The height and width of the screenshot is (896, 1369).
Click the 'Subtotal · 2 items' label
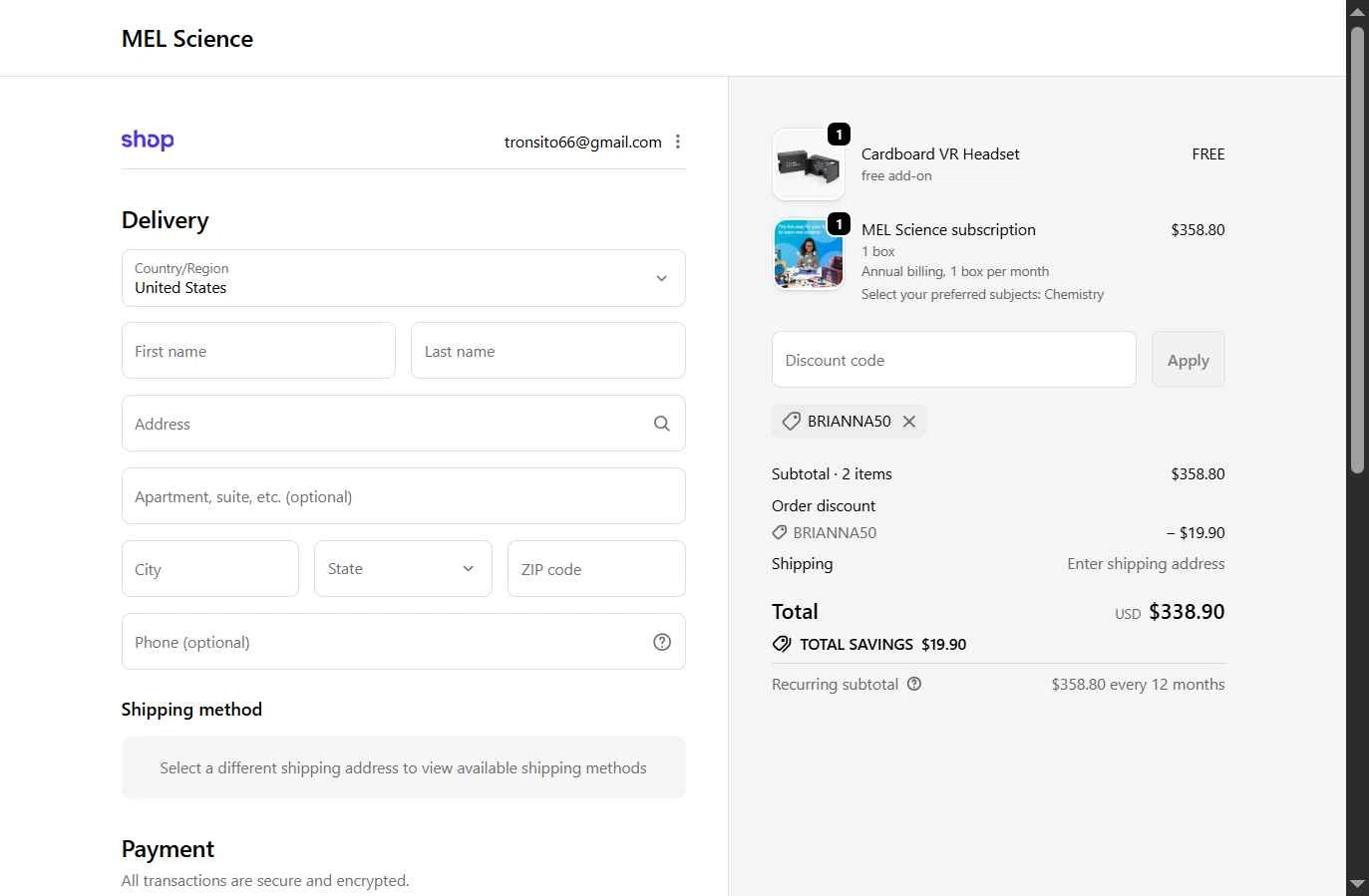point(832,473)
